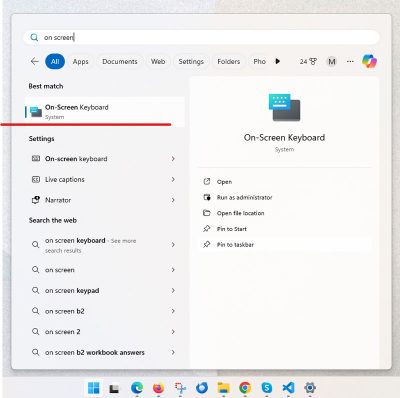400x398 pixels.
Task: Choose Run as administrator
Action: pos(244,197)
